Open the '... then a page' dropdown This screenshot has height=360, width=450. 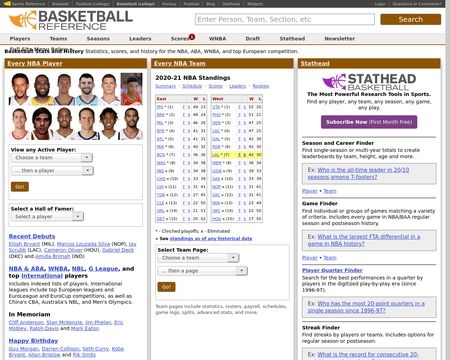point(202,271)
